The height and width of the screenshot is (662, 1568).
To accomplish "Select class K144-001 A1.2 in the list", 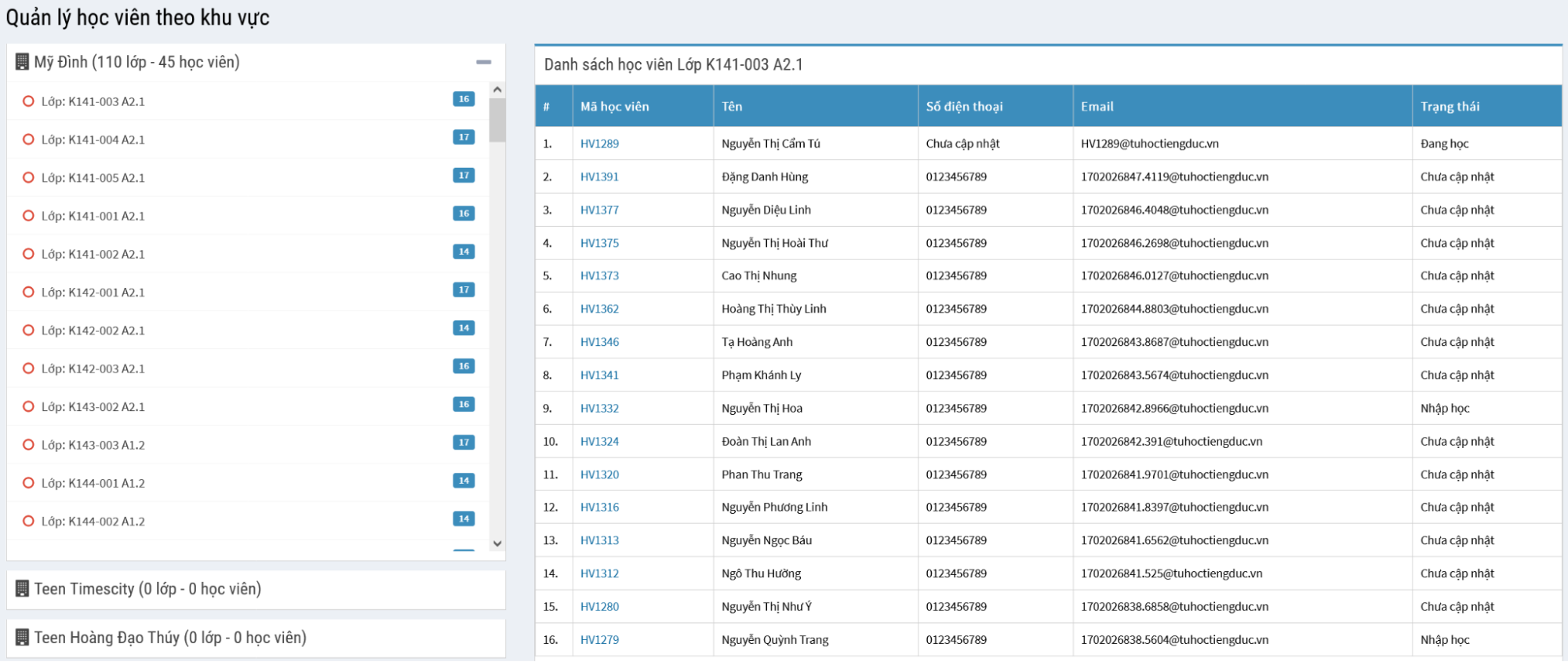I will click(93, 483).
